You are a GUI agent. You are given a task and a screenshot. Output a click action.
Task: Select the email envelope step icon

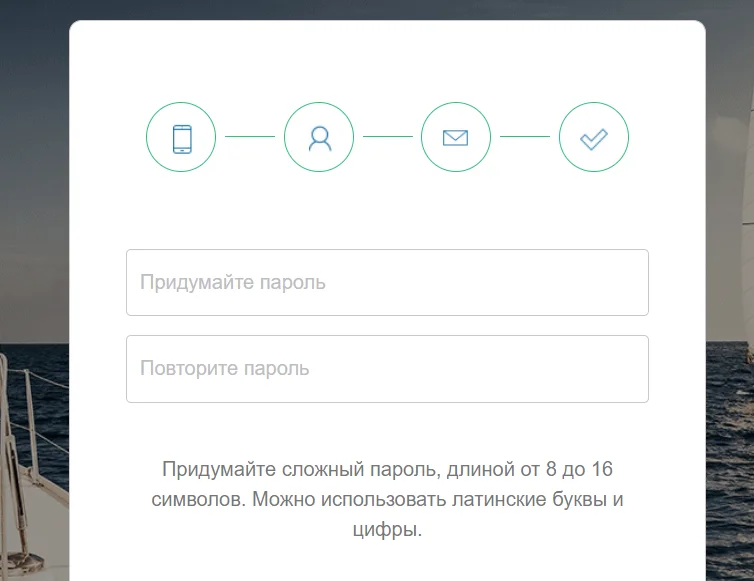click(456, 137)
